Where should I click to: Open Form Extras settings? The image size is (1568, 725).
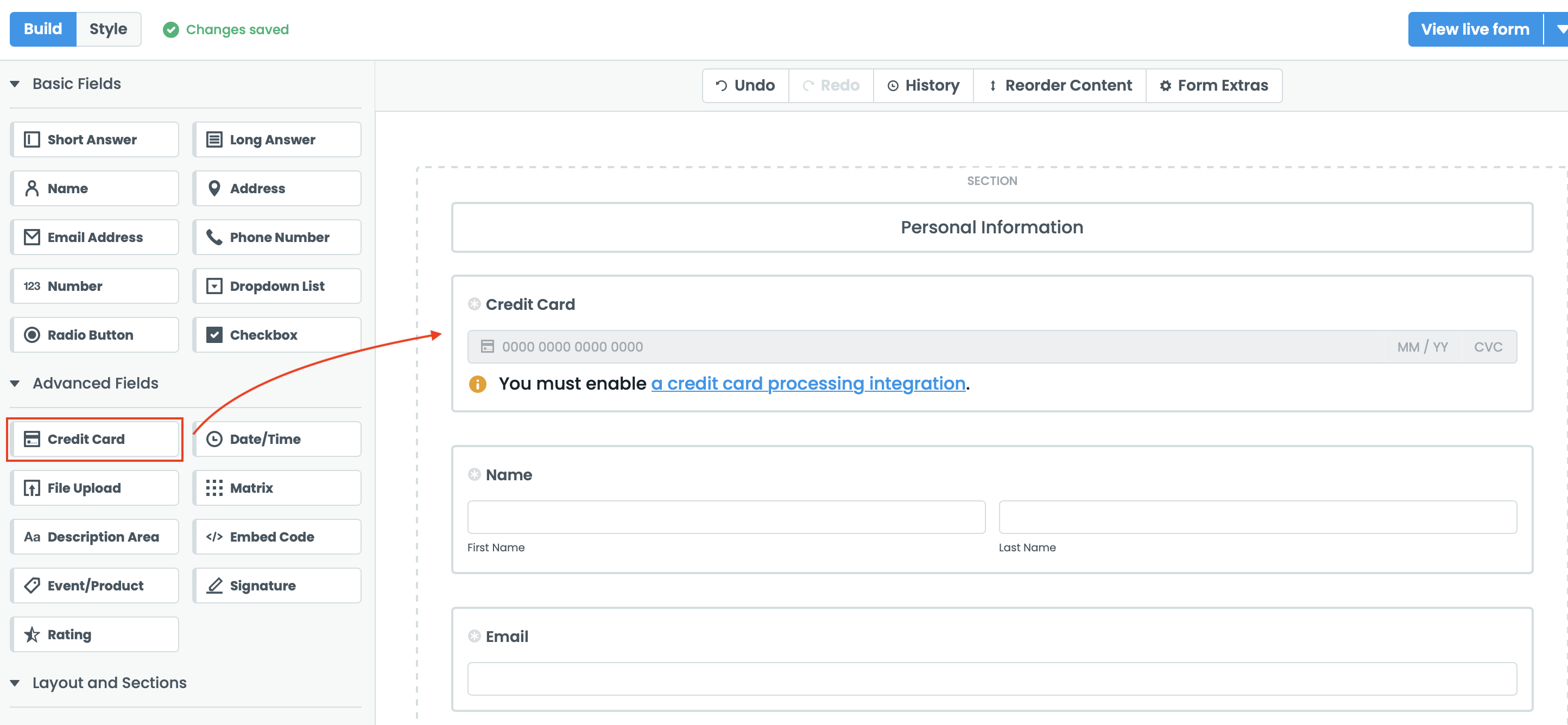[1214, 85]
